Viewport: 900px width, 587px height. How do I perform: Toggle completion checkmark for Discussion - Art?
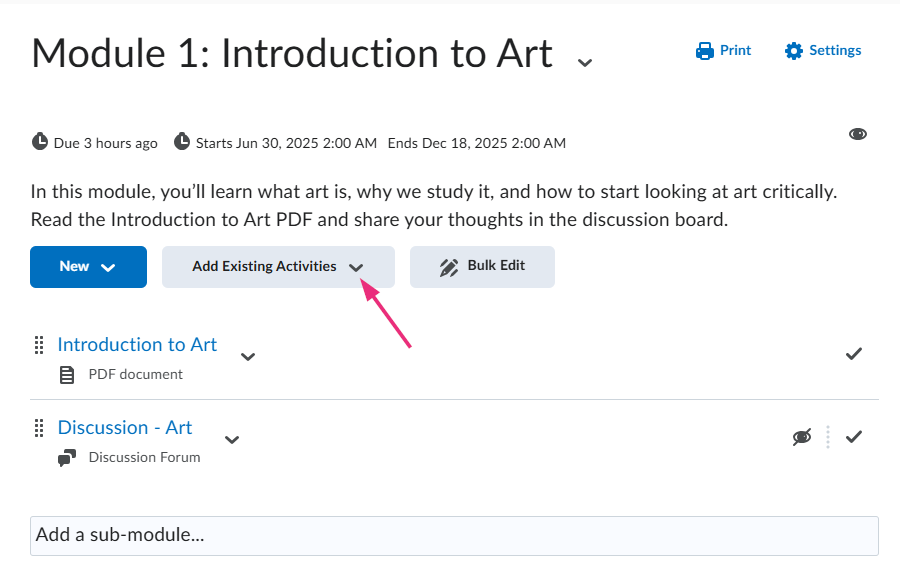(x=854, y=437)
